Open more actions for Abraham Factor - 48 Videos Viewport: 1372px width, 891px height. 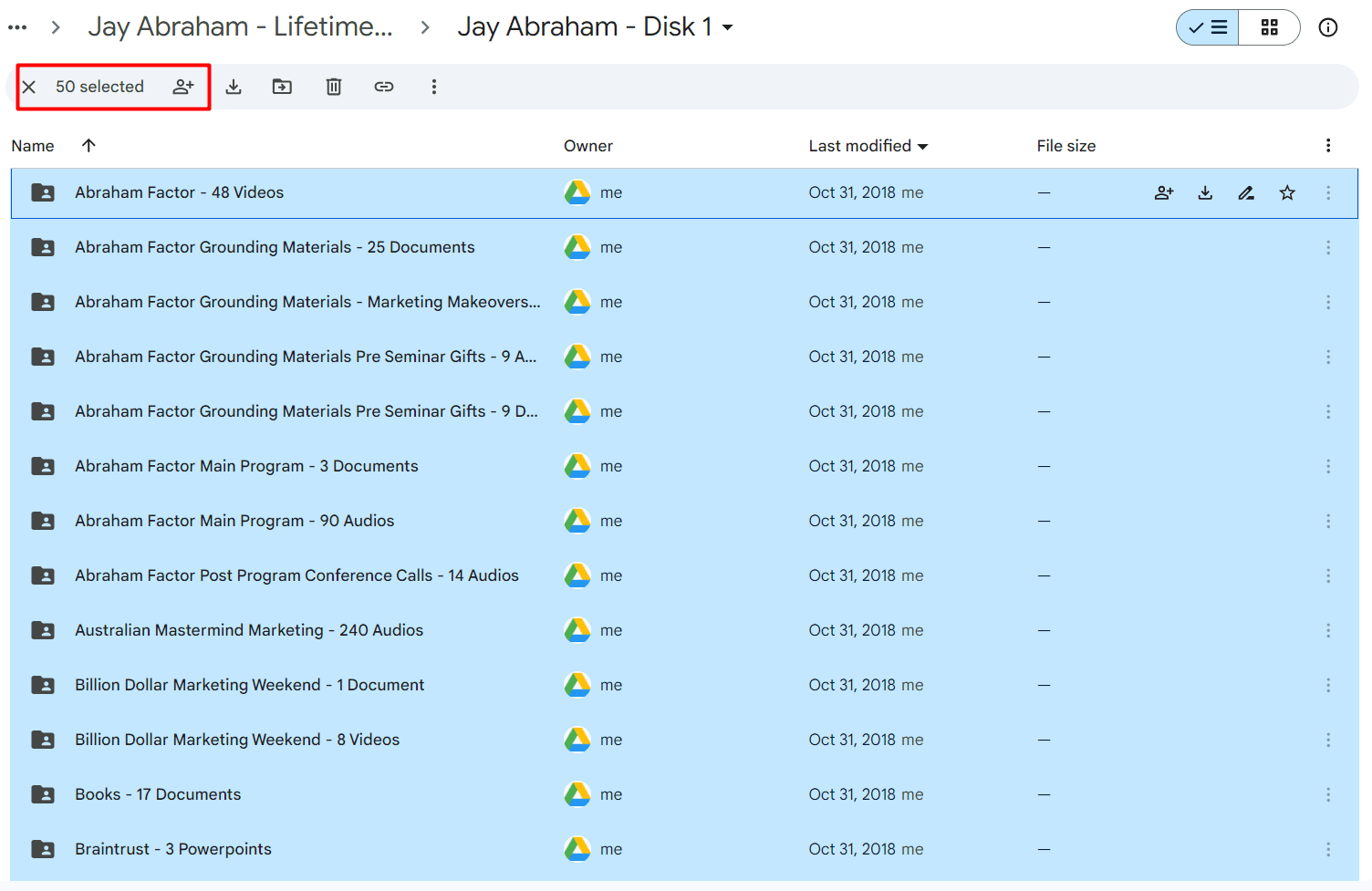(1328, 192)
